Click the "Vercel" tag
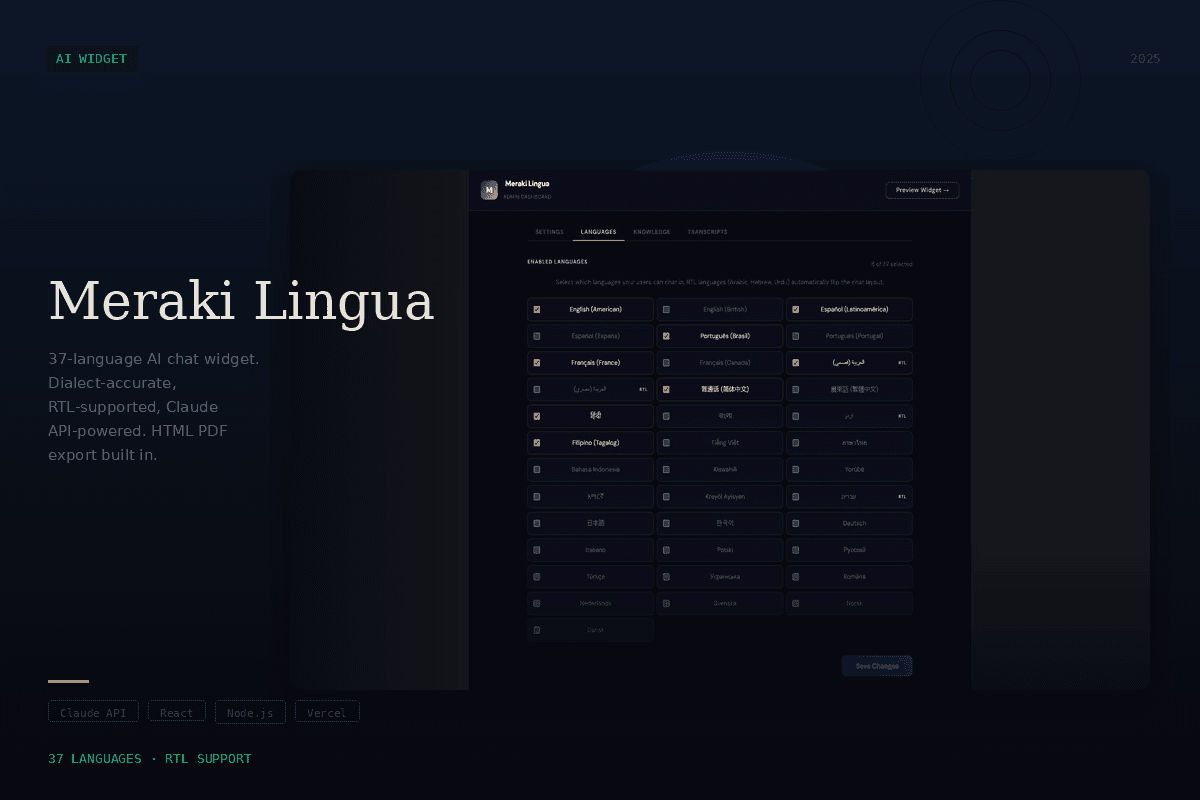Image resolution: width=1200 pixels, height=800 pixels. click(x=327, y=713)
